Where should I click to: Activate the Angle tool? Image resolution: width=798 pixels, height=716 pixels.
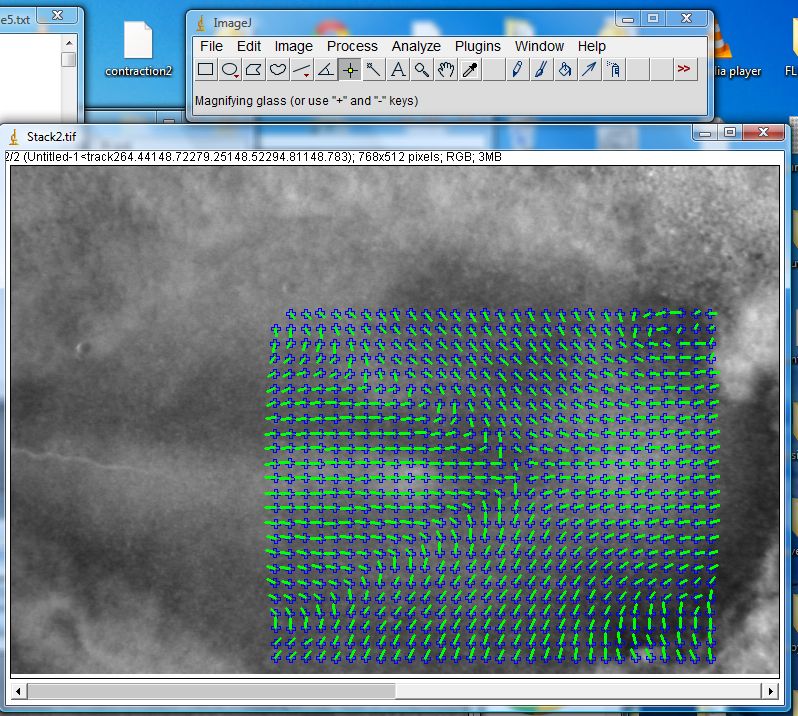tap(325, 69)
